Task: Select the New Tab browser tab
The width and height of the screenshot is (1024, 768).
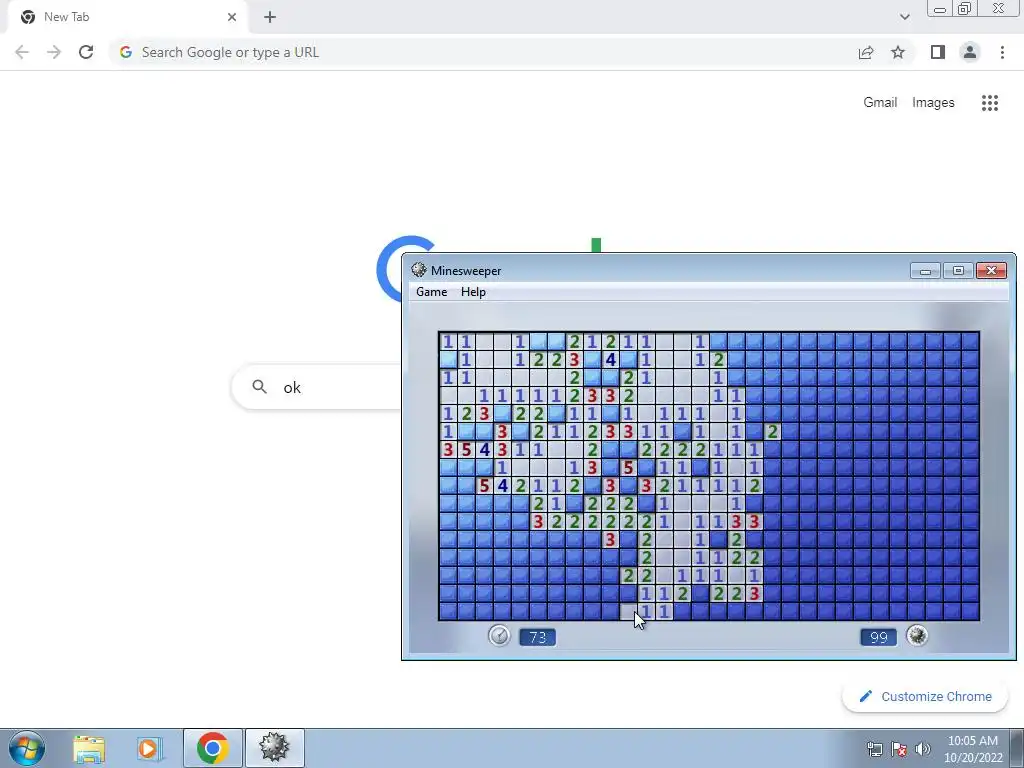Action: 129,17
